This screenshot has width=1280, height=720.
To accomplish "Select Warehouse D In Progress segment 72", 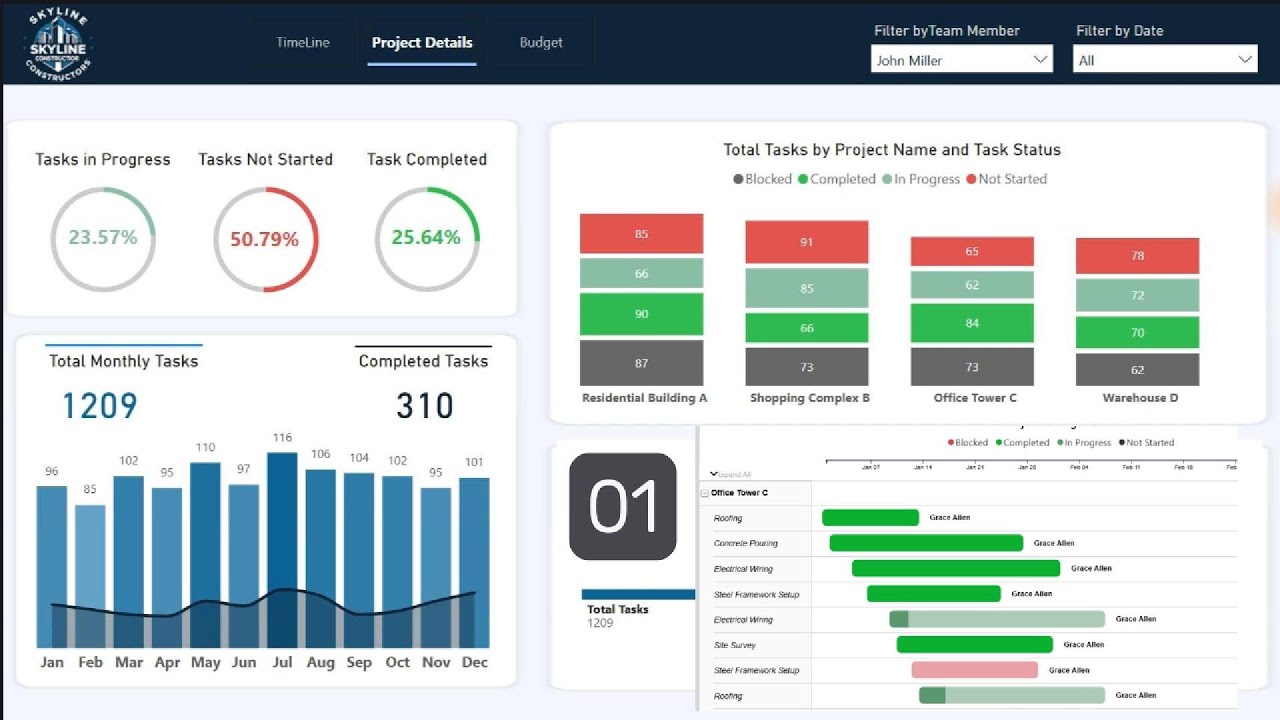I will (x=1137, y=296).
